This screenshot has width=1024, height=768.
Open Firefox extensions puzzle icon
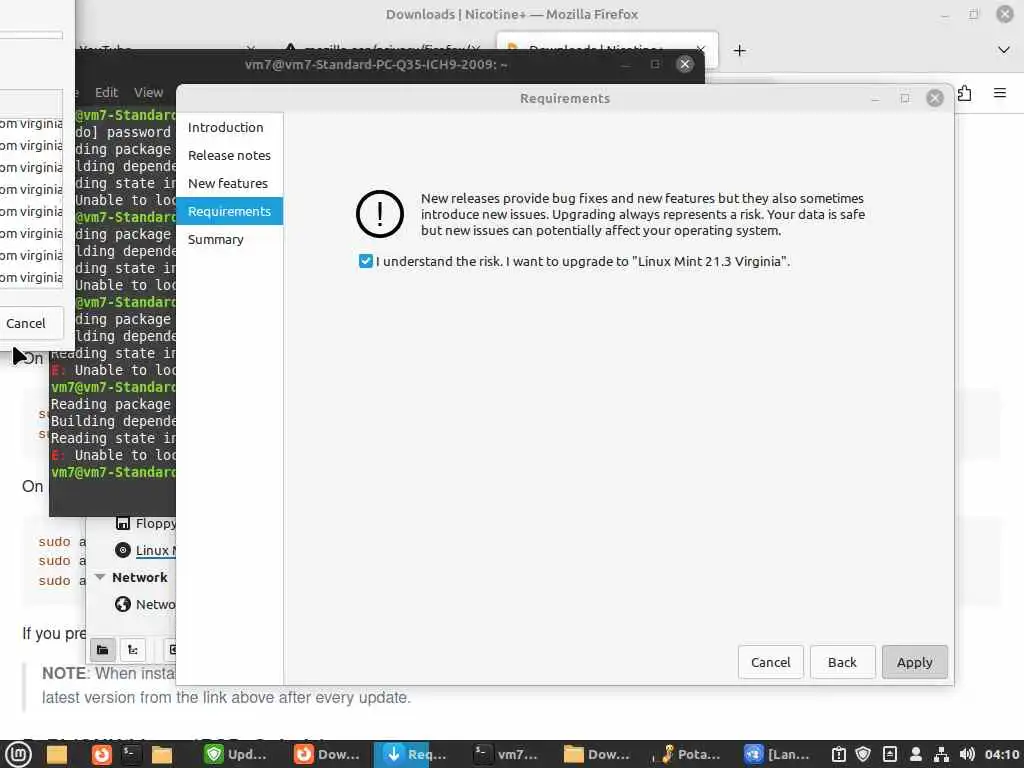point(964,93)
